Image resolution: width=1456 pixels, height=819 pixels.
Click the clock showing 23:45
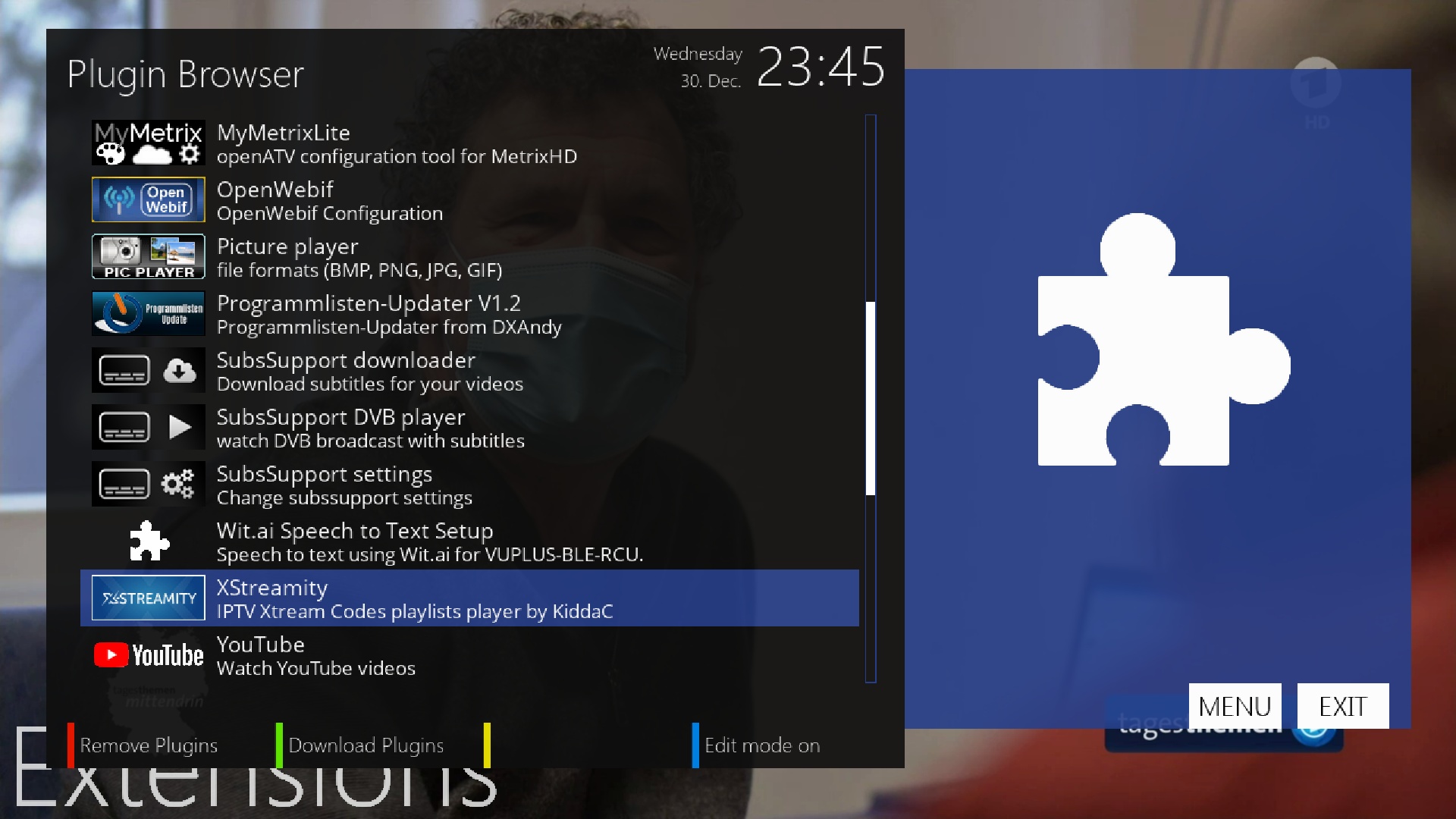coord(821,67)
